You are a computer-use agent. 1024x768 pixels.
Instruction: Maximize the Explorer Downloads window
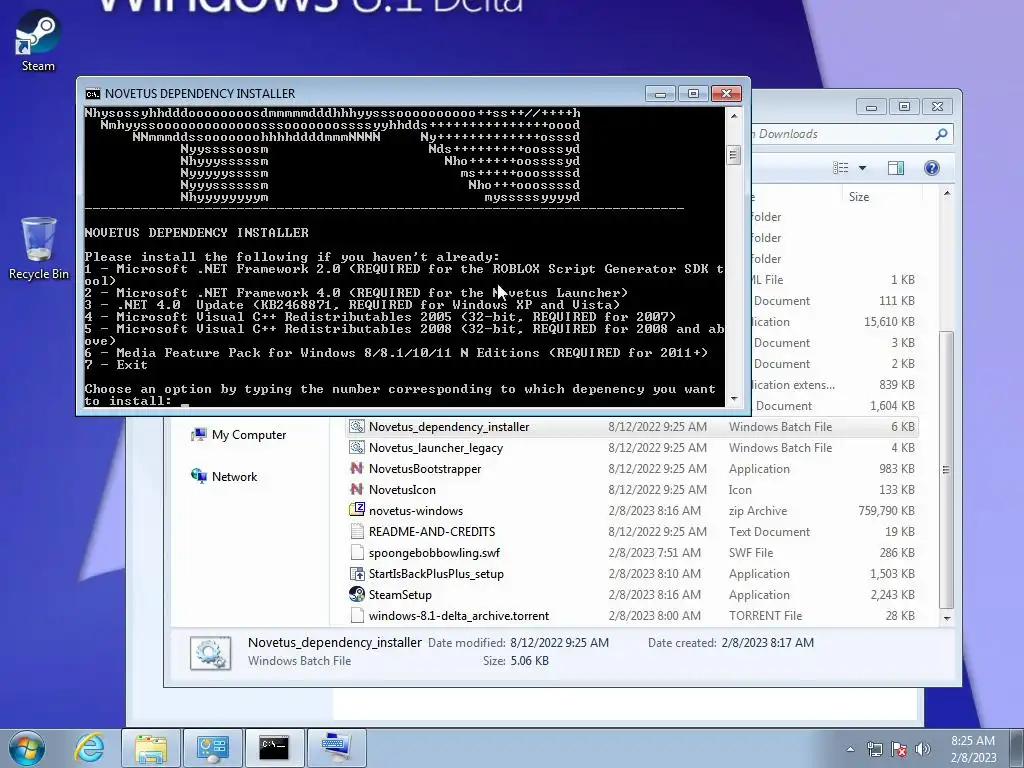pos(904,106)
